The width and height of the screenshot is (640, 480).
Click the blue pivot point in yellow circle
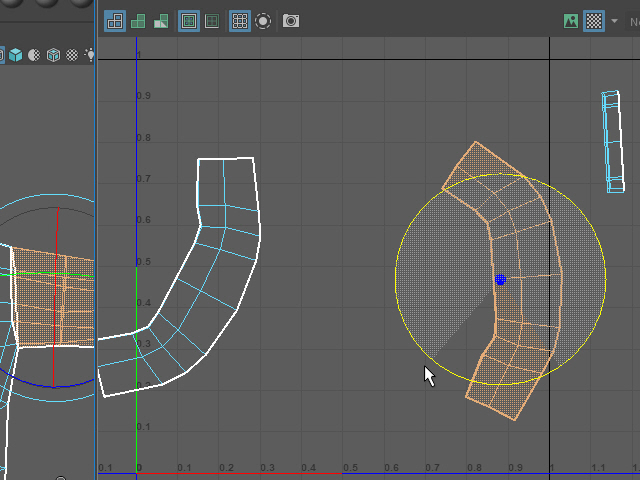pos(500,281)
